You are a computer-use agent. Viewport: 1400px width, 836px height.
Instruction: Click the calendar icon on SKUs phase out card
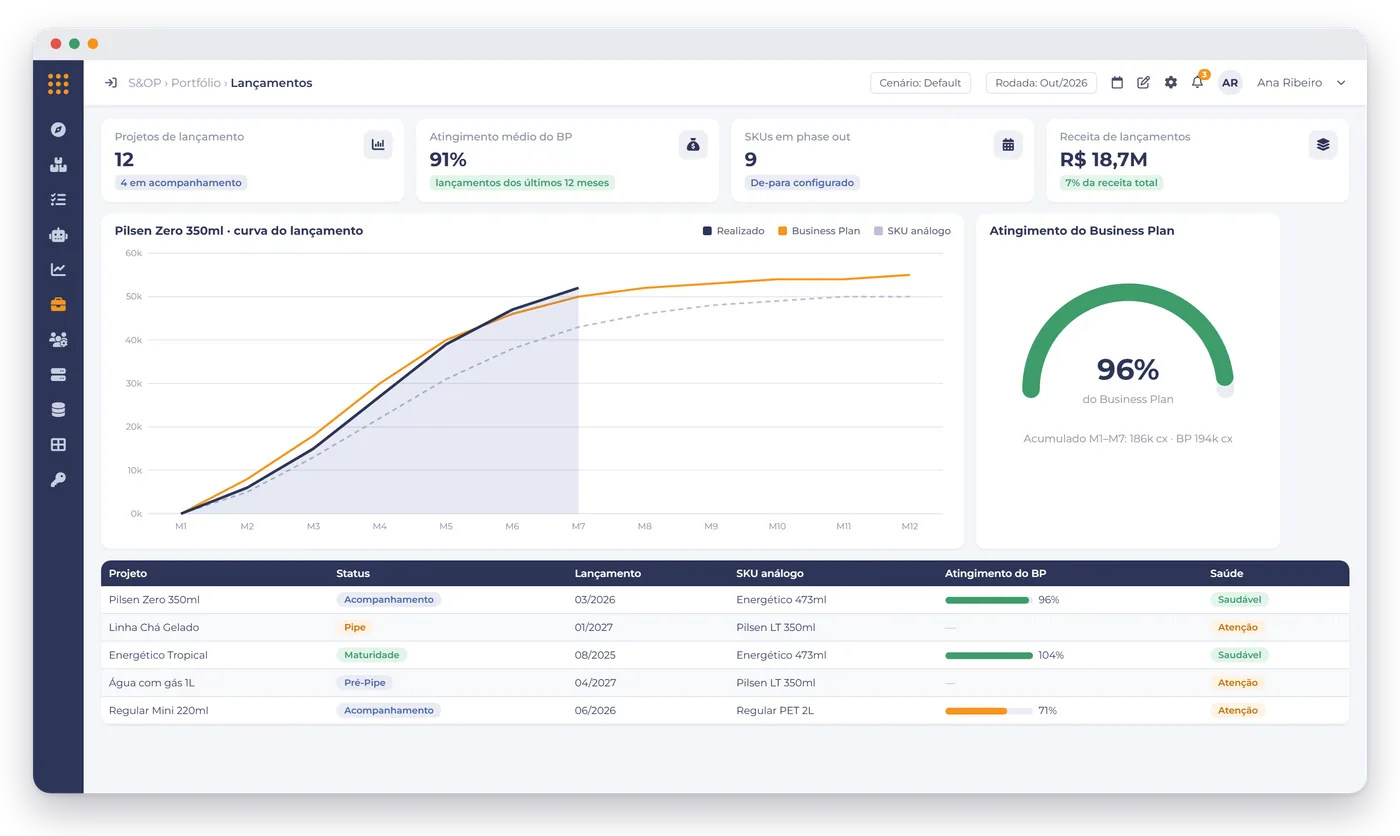tap(1008, 145)
